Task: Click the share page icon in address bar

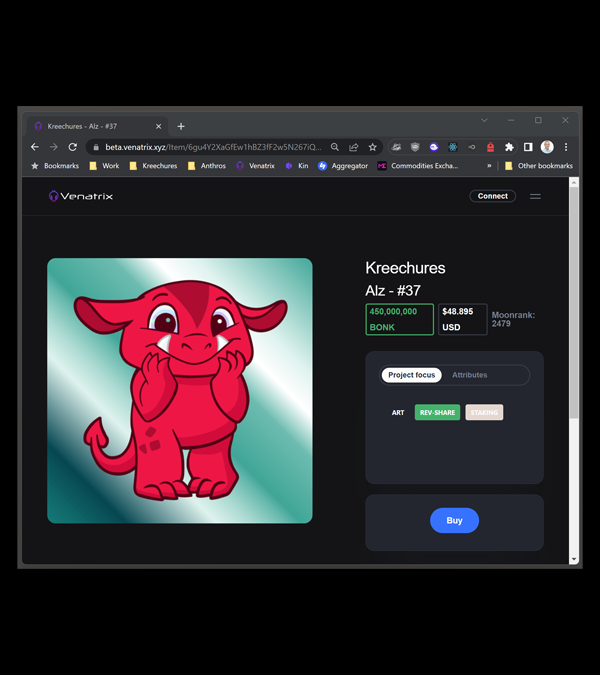Action: (x=353, y=147)
